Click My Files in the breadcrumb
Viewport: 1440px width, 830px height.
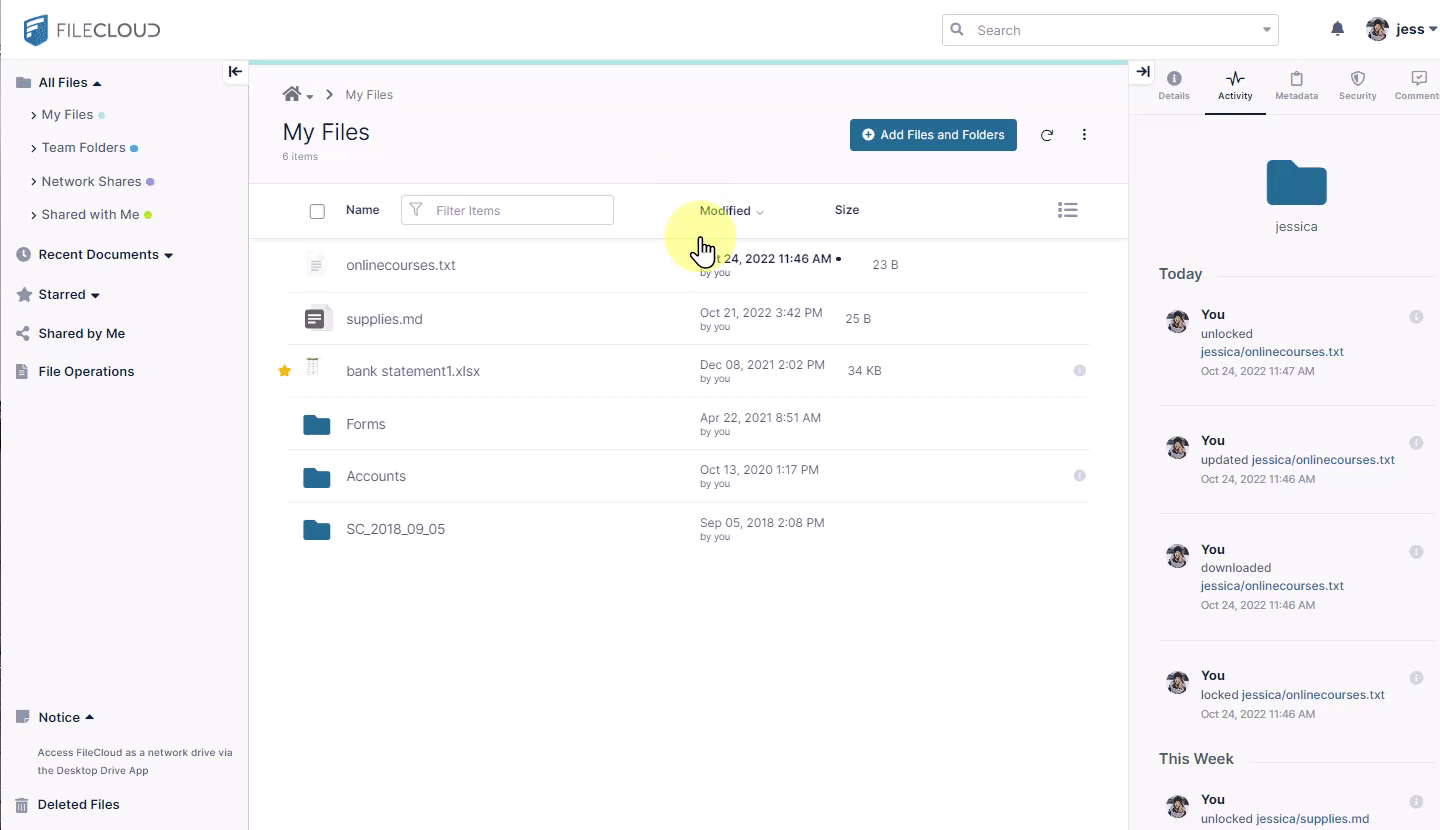pyautogui.click(x=369, y=95)
